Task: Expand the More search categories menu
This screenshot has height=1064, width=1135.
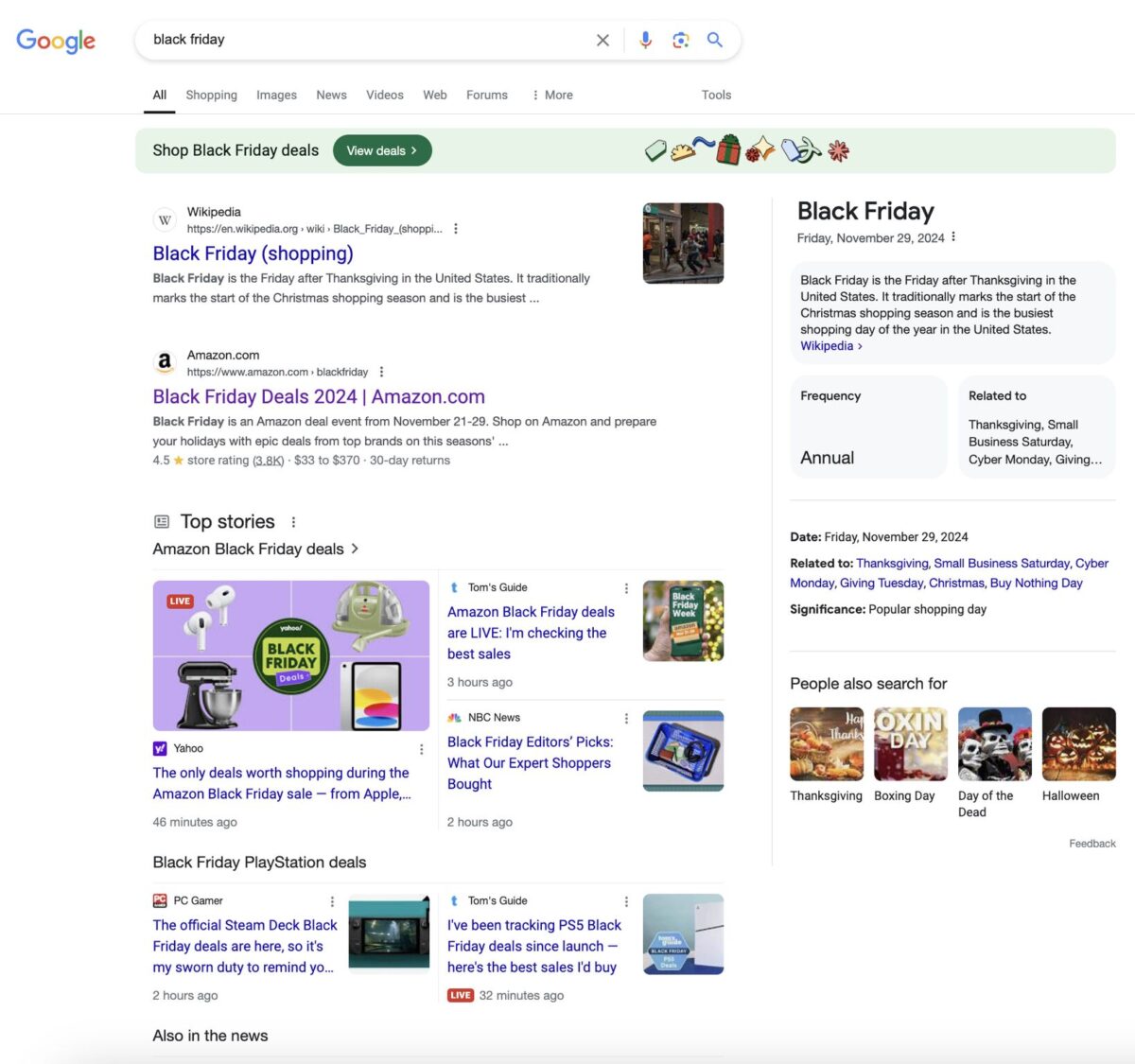Action: [x=551, y=95]
